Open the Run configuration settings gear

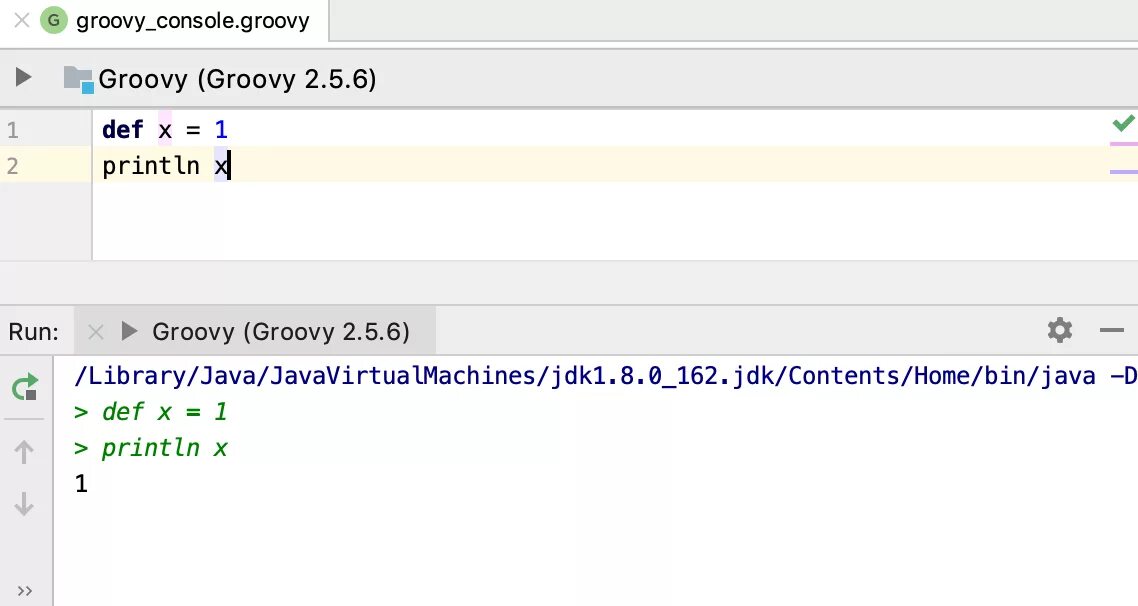tap(1060, 330)
